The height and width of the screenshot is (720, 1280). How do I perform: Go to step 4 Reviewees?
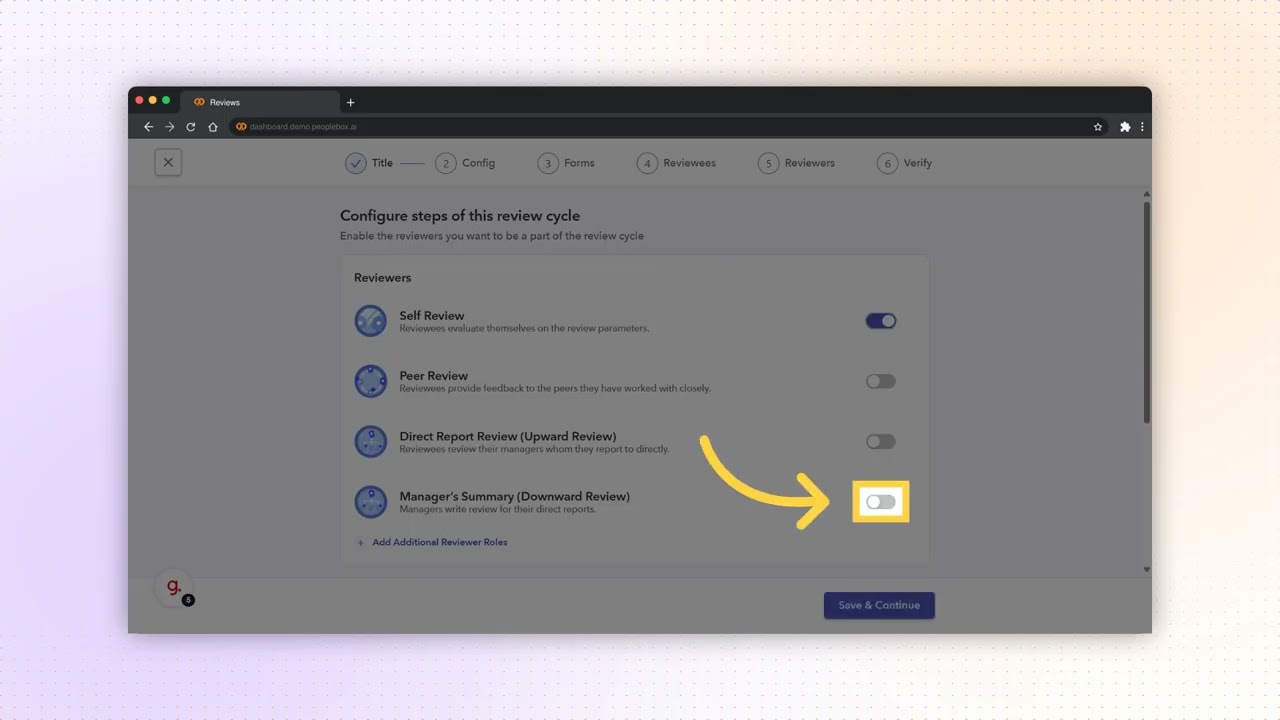[x=677, y=163]
